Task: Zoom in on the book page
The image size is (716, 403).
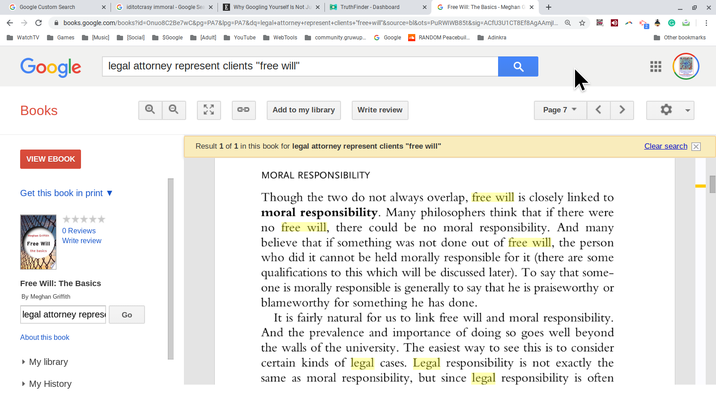Action: [150, 110]
